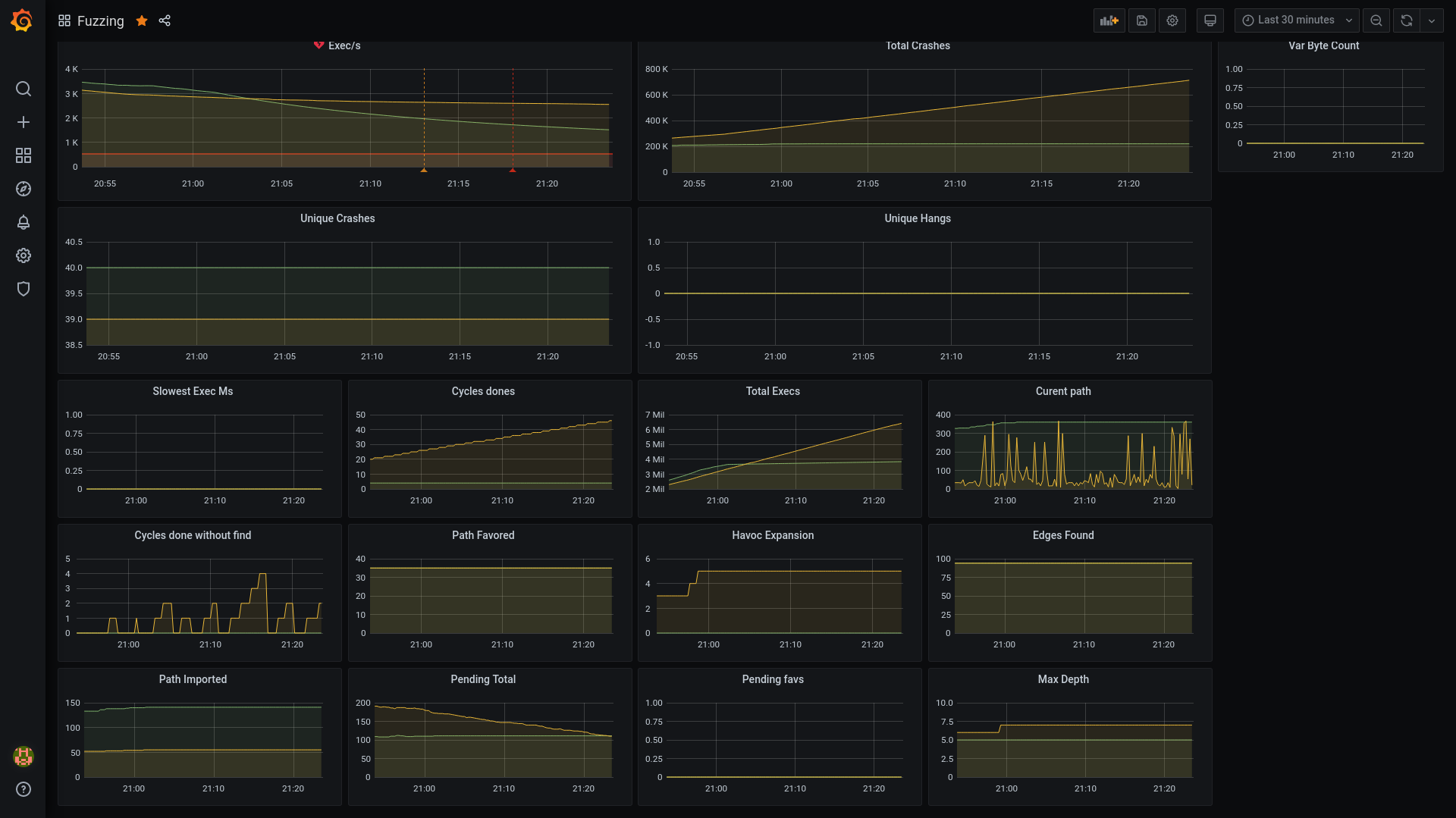
Task: Open Alerting via the bell icon
Action: 24,222
